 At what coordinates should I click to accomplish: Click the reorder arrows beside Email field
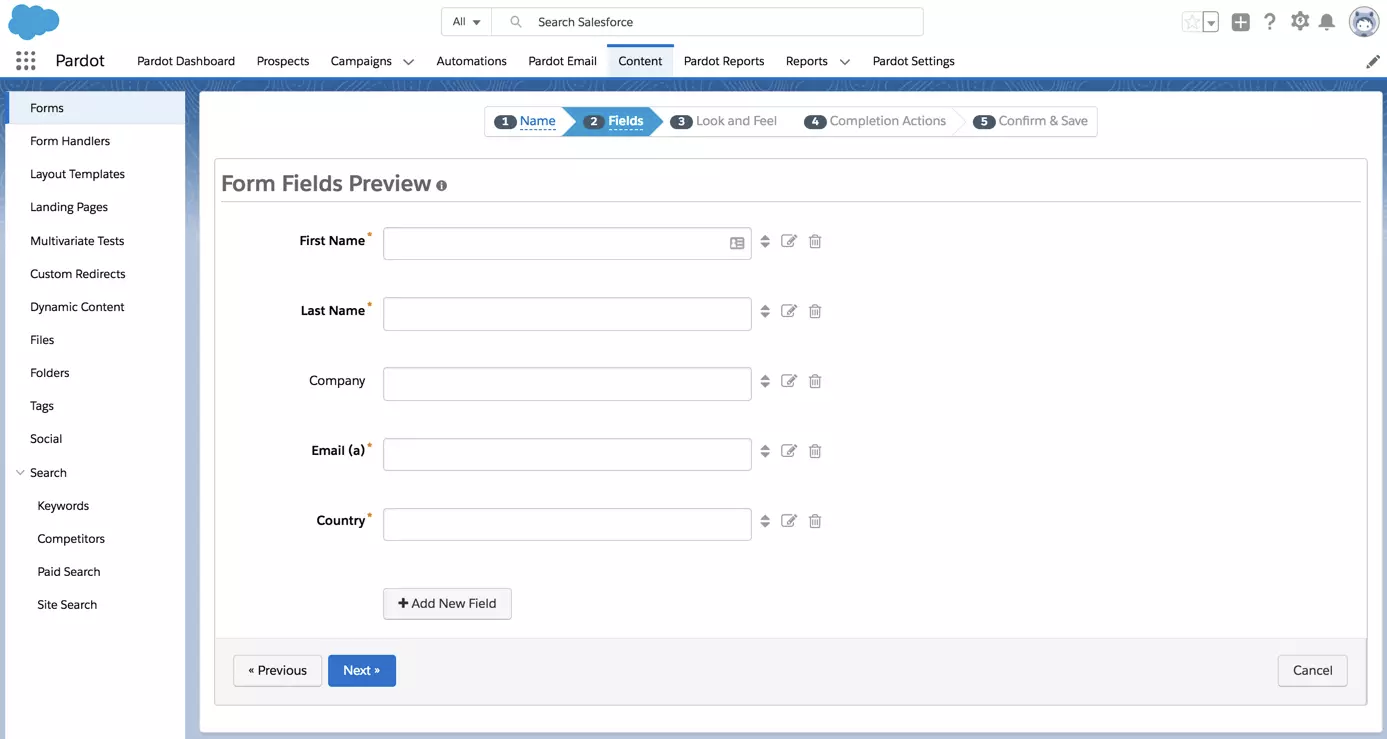click(x=765, y=451)
